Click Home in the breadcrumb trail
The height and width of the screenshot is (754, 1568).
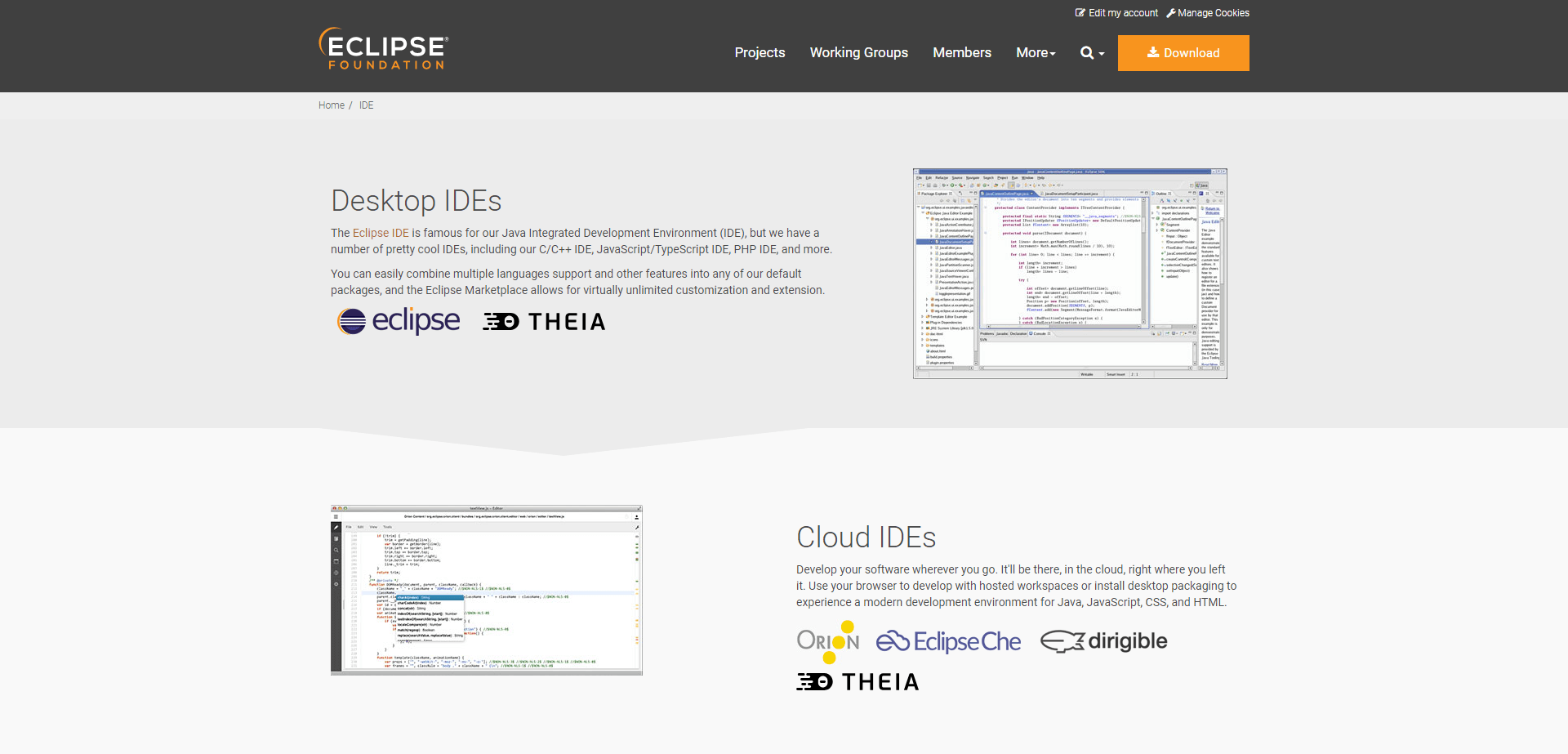[x=331, y=105]
